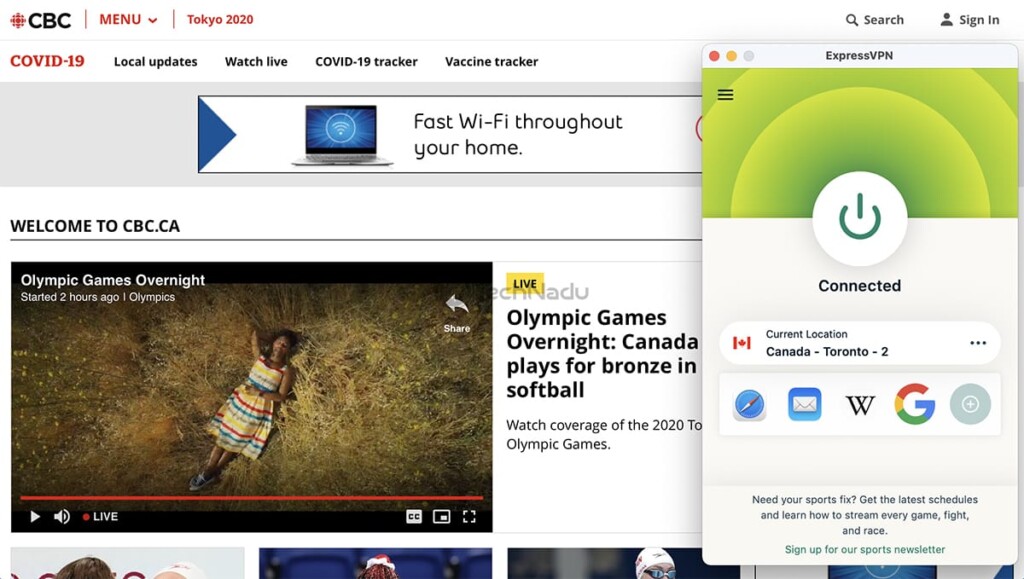Open the COVID-19 section heading
1024x579 pixels.
(47, 61)
